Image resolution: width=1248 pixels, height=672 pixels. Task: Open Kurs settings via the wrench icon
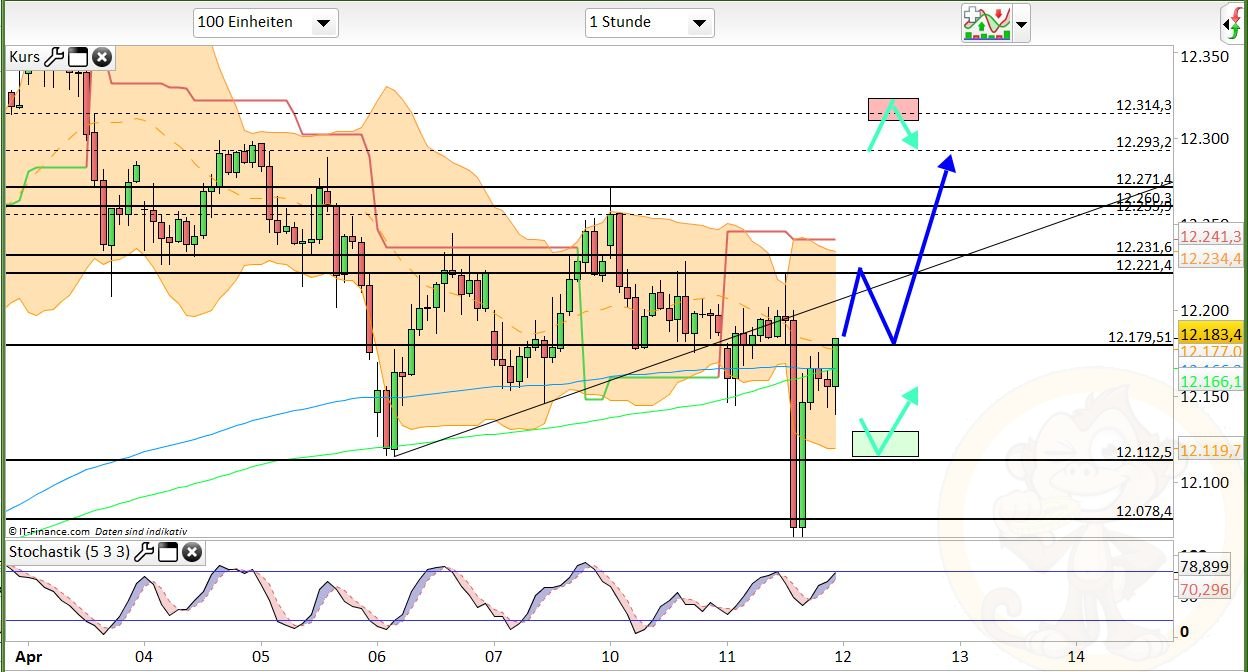[x=58, y=57]
